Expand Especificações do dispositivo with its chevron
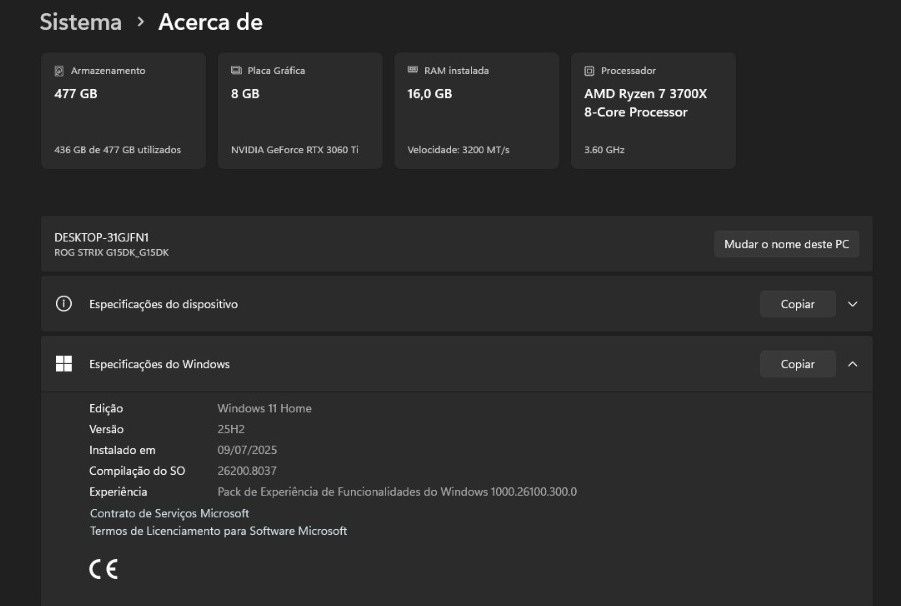 coord(853,304)
